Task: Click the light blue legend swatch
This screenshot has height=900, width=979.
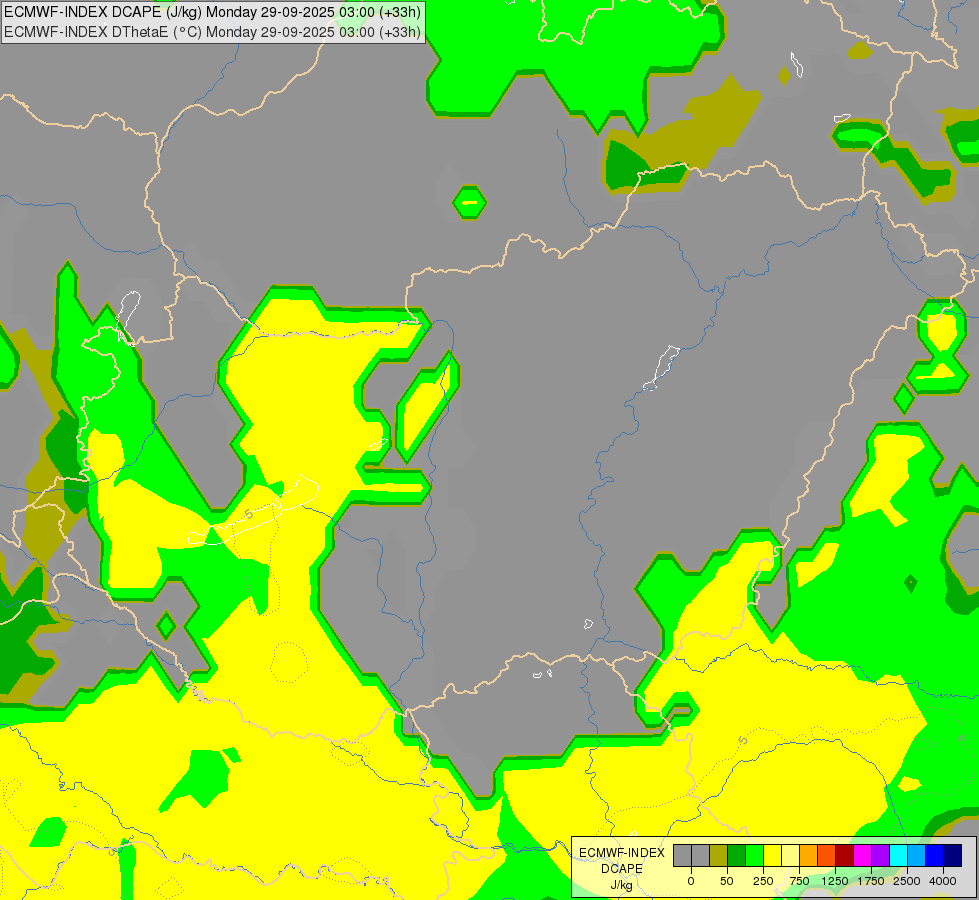Action: click(917, 855)
